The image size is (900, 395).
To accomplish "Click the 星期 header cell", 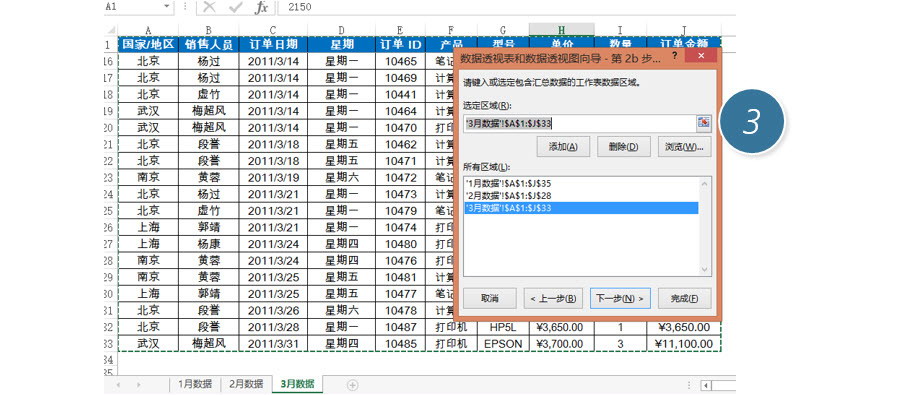I will click(342, 45).
